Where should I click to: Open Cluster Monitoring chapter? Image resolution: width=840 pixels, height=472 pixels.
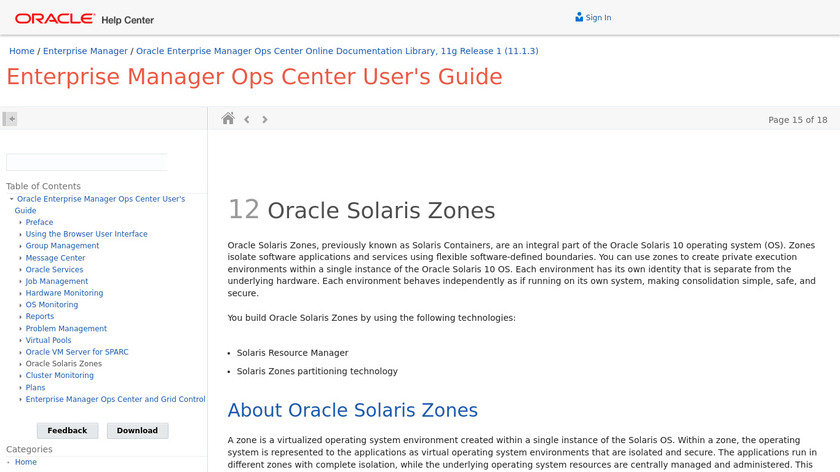(x=59, y=376)
